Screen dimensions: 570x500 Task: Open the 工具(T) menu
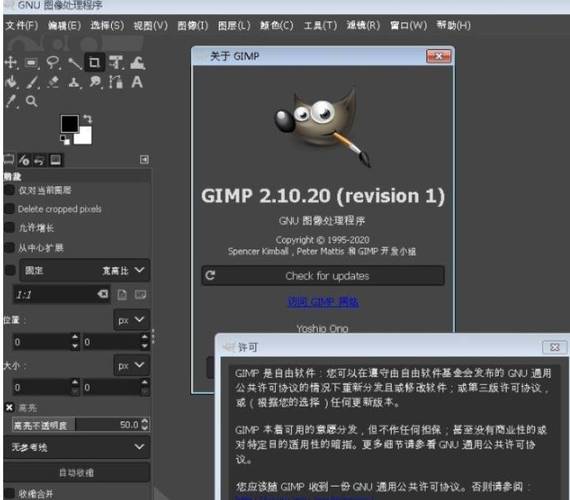(320, 25)
